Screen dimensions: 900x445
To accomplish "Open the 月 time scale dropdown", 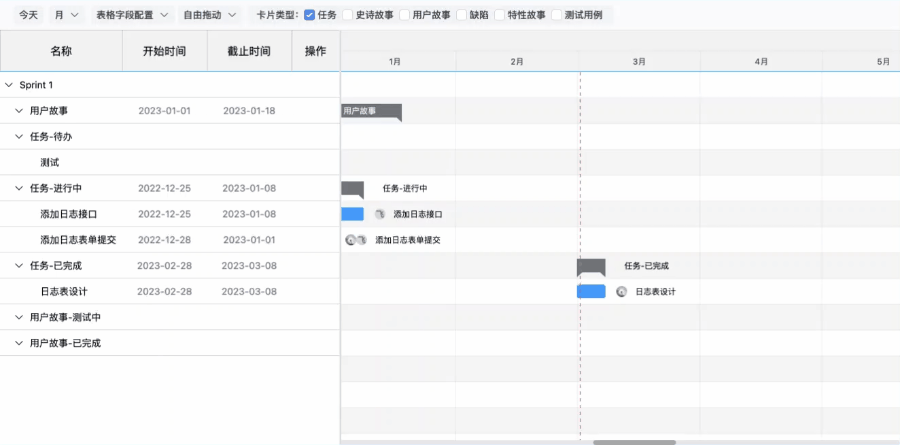I will (x=68, y=15).
